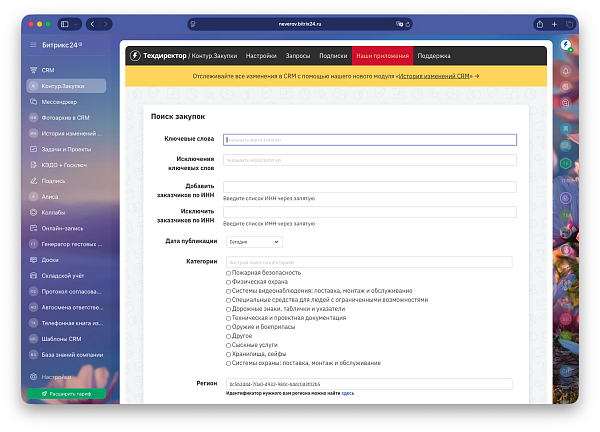Click the notifications bell in right panel
The height and width of the screenshot is (432, 600).
(566, 71)
